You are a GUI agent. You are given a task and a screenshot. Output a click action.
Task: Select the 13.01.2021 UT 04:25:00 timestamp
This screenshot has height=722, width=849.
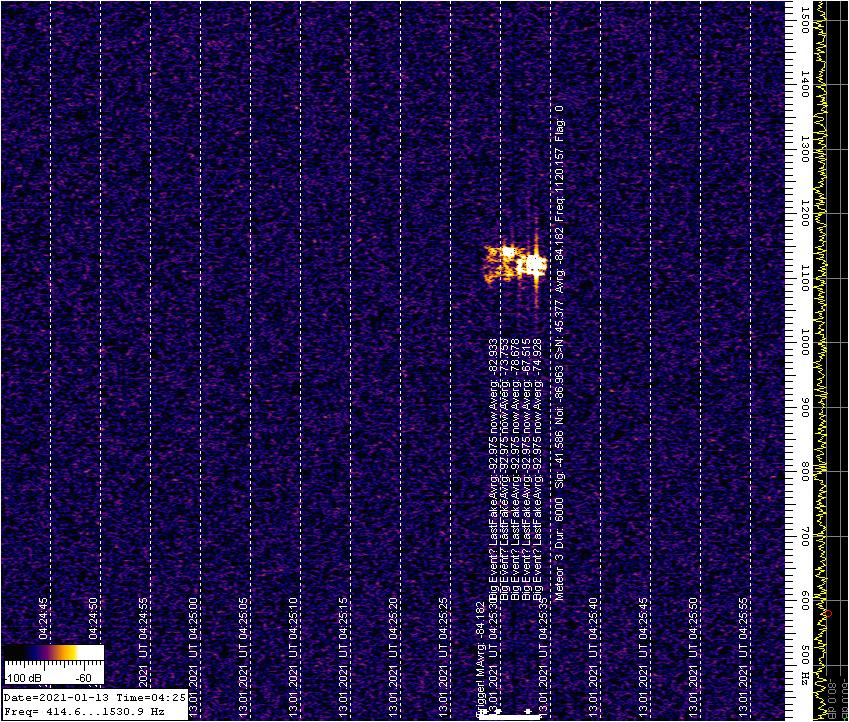(193, 658)
